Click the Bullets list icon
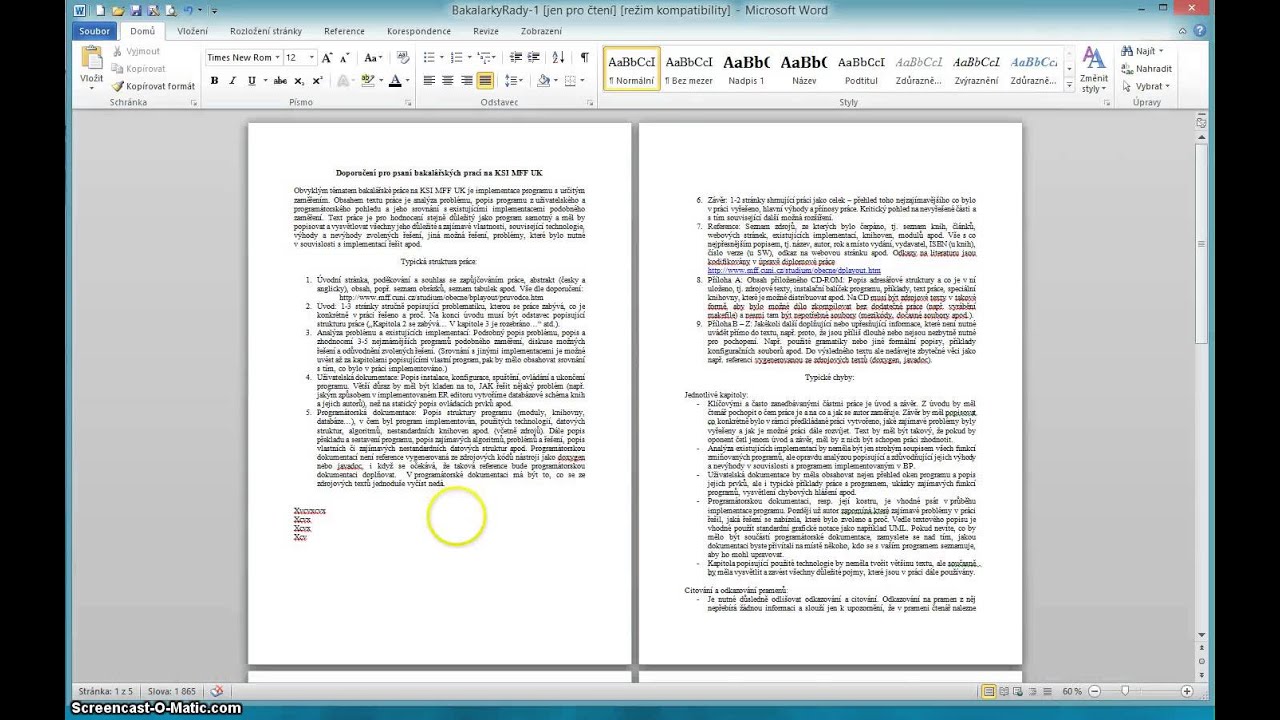 point(428,58)
